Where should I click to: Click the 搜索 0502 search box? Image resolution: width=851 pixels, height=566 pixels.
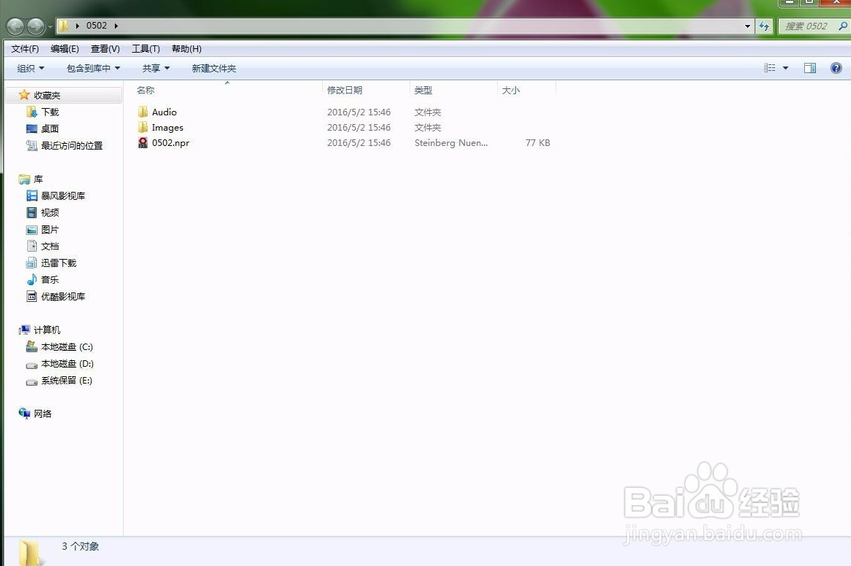806,26
